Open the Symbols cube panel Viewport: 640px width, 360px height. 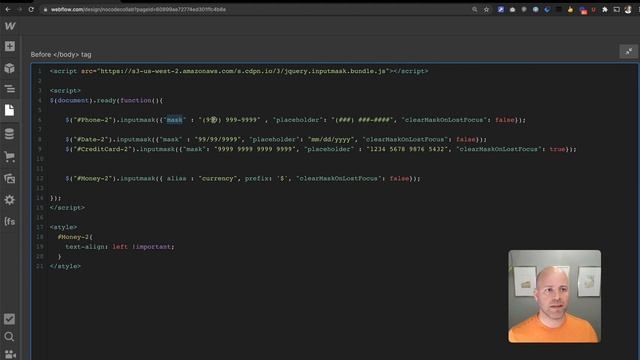(10, 68)
